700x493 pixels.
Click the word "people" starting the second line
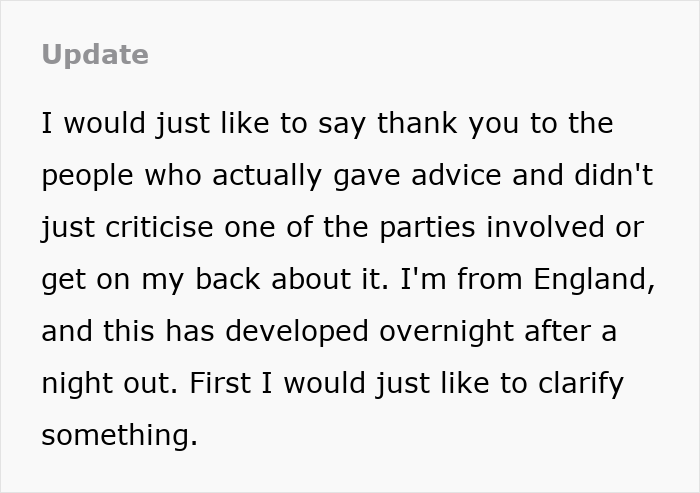click(87, 176)
